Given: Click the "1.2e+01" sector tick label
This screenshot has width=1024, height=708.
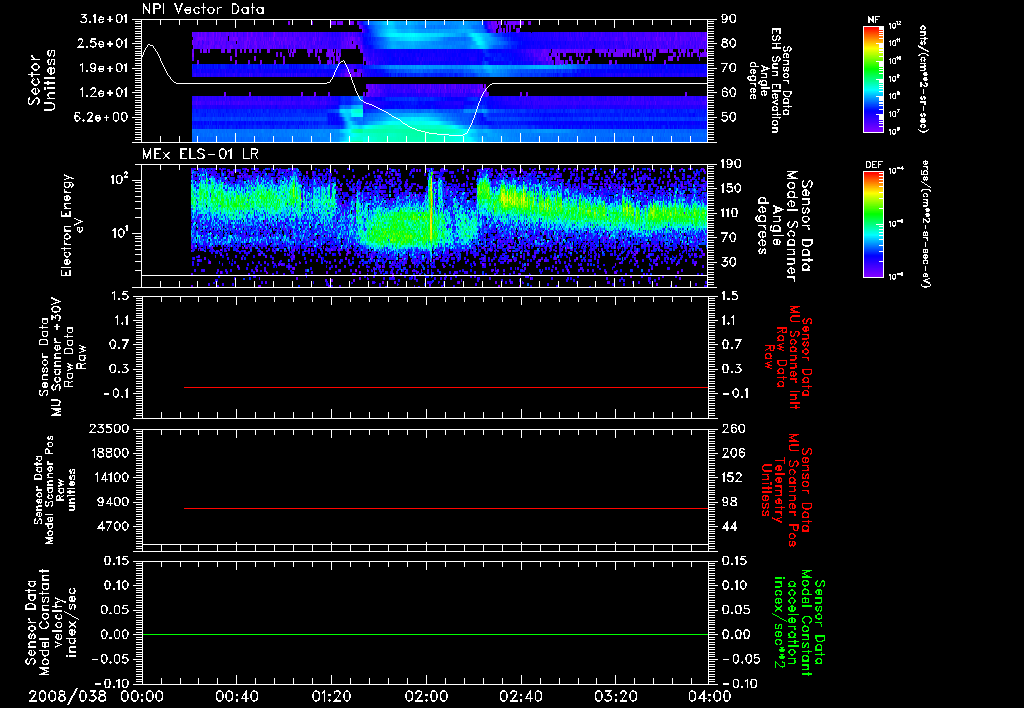Looking at the screenshot, I should point(105,93).
